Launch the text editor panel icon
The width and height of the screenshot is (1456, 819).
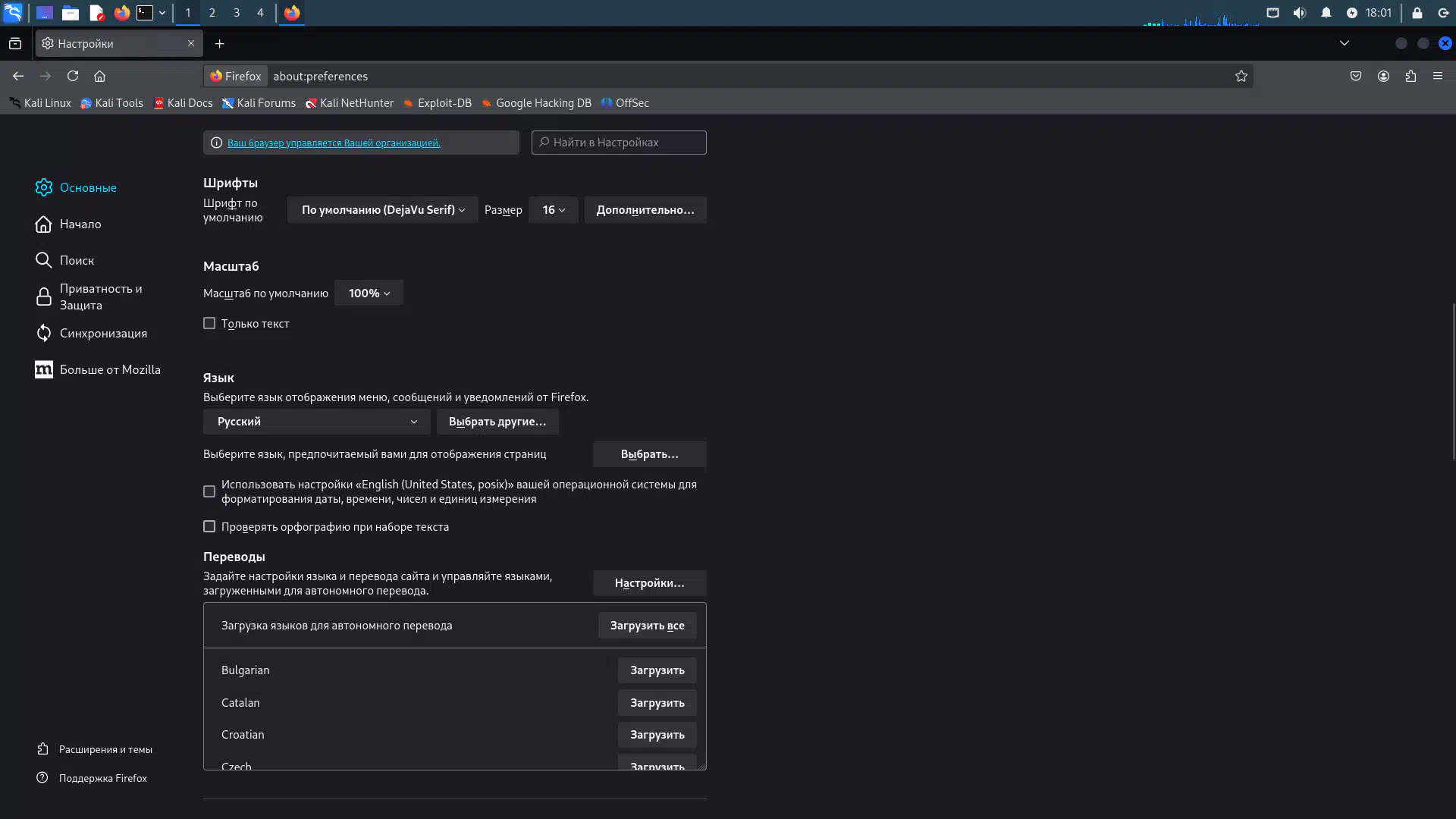[96, 13]
